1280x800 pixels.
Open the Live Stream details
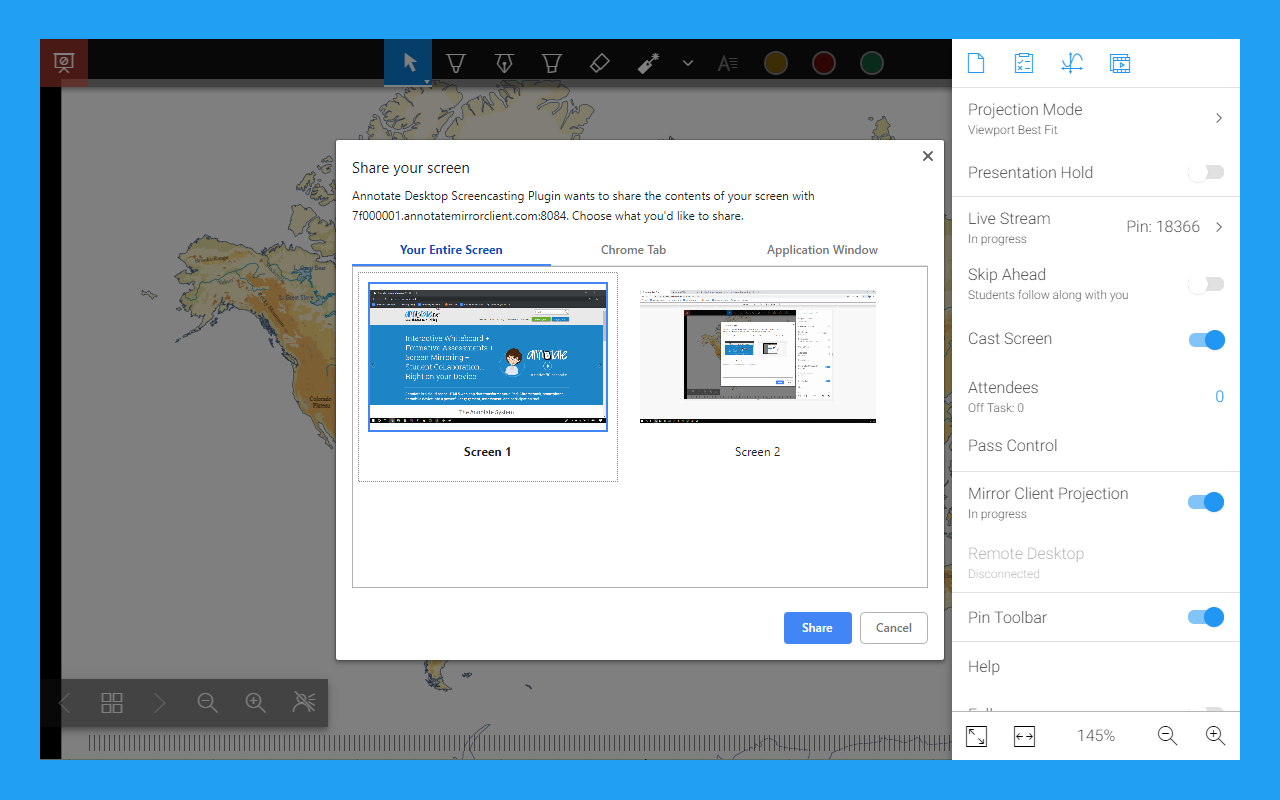(1218, 227)
